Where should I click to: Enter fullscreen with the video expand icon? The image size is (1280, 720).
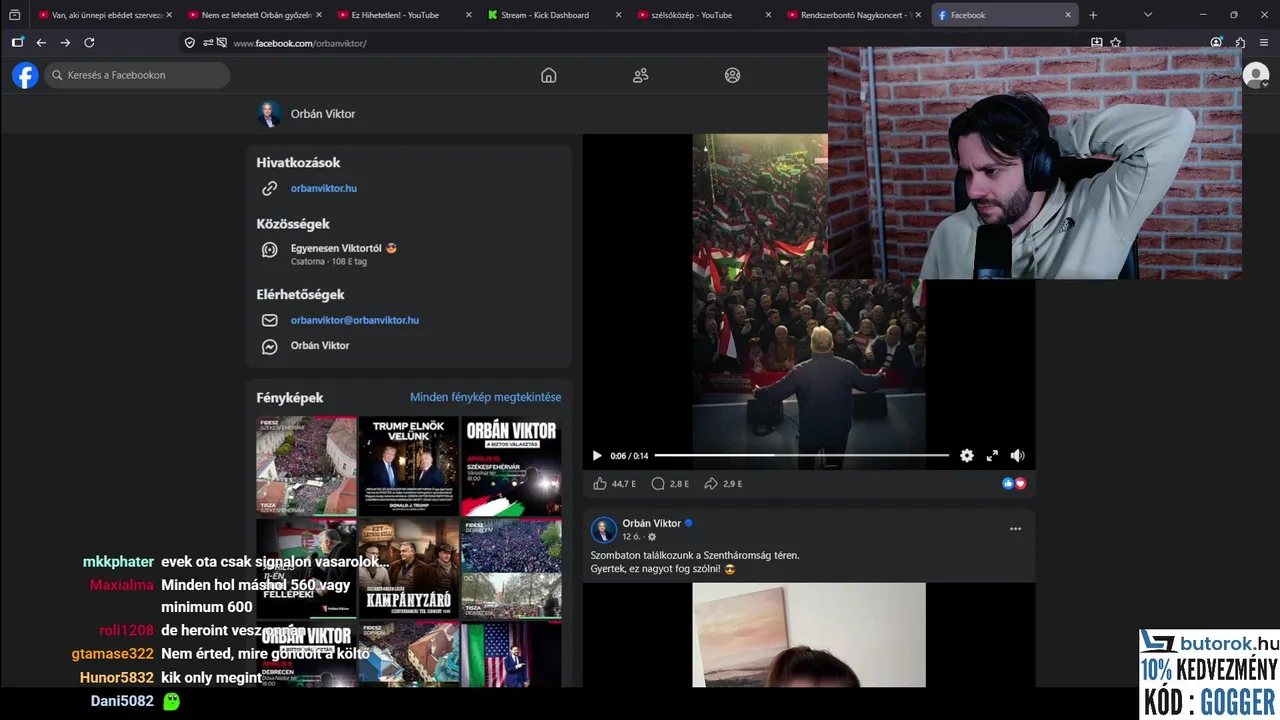[x=992, y=456]
